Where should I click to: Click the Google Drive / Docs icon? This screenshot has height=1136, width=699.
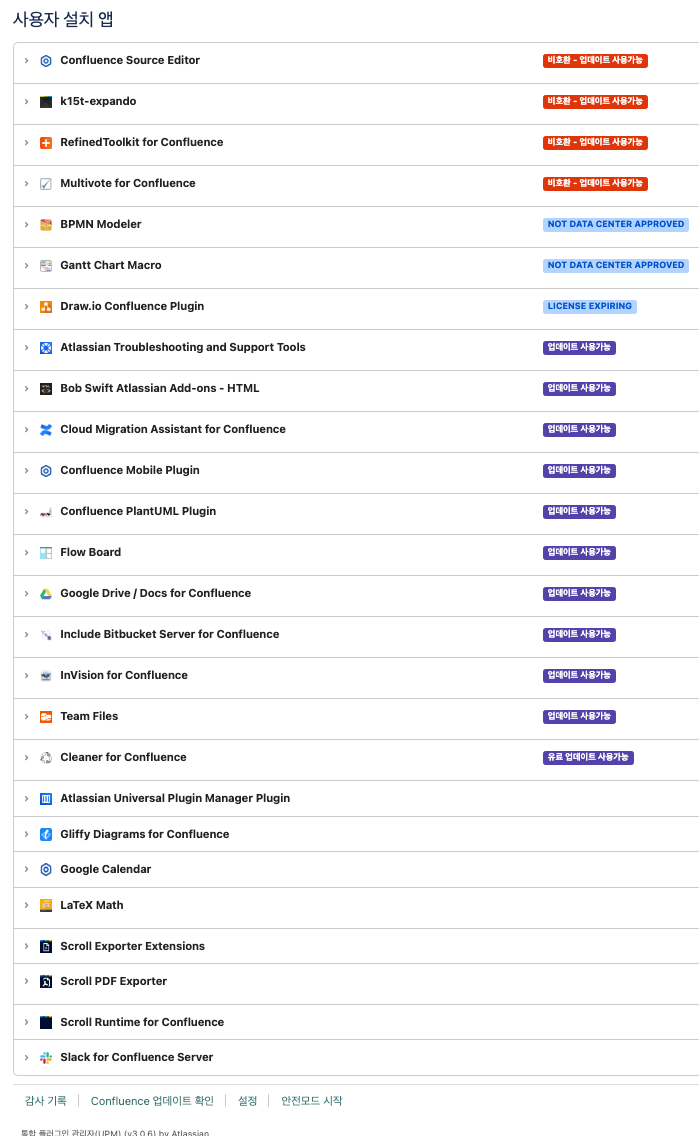point(46,594)
